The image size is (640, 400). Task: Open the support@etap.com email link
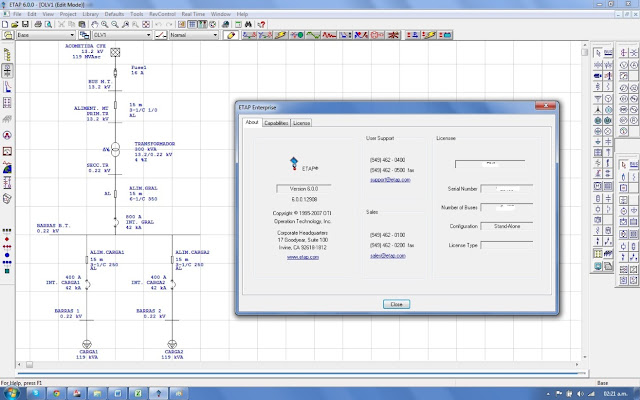coord(390,180)
